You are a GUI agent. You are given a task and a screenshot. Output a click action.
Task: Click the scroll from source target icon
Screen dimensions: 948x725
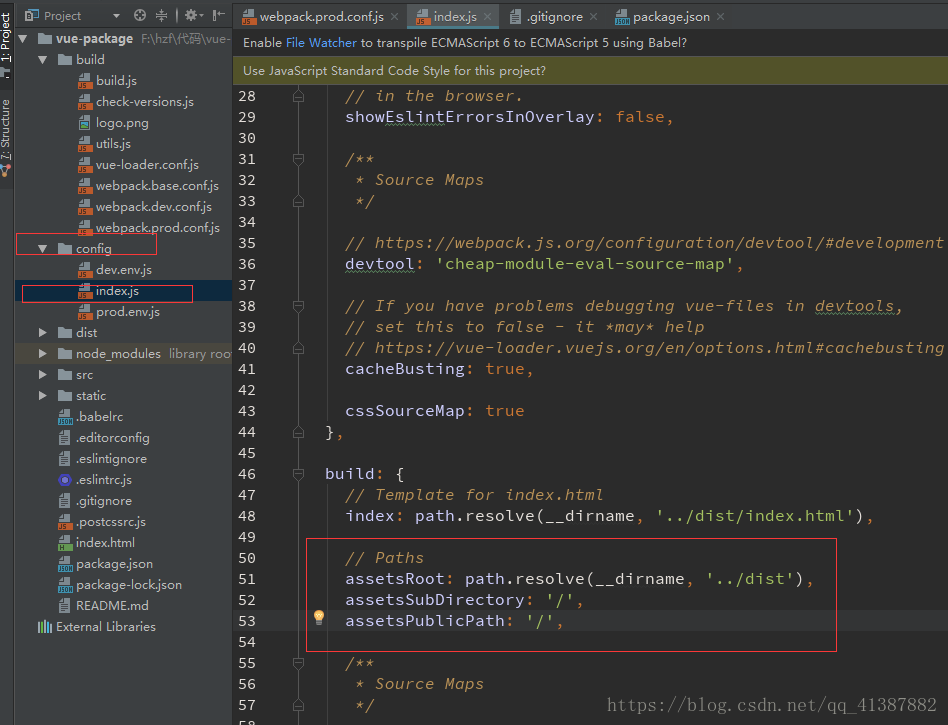click(x=140, y=16)
